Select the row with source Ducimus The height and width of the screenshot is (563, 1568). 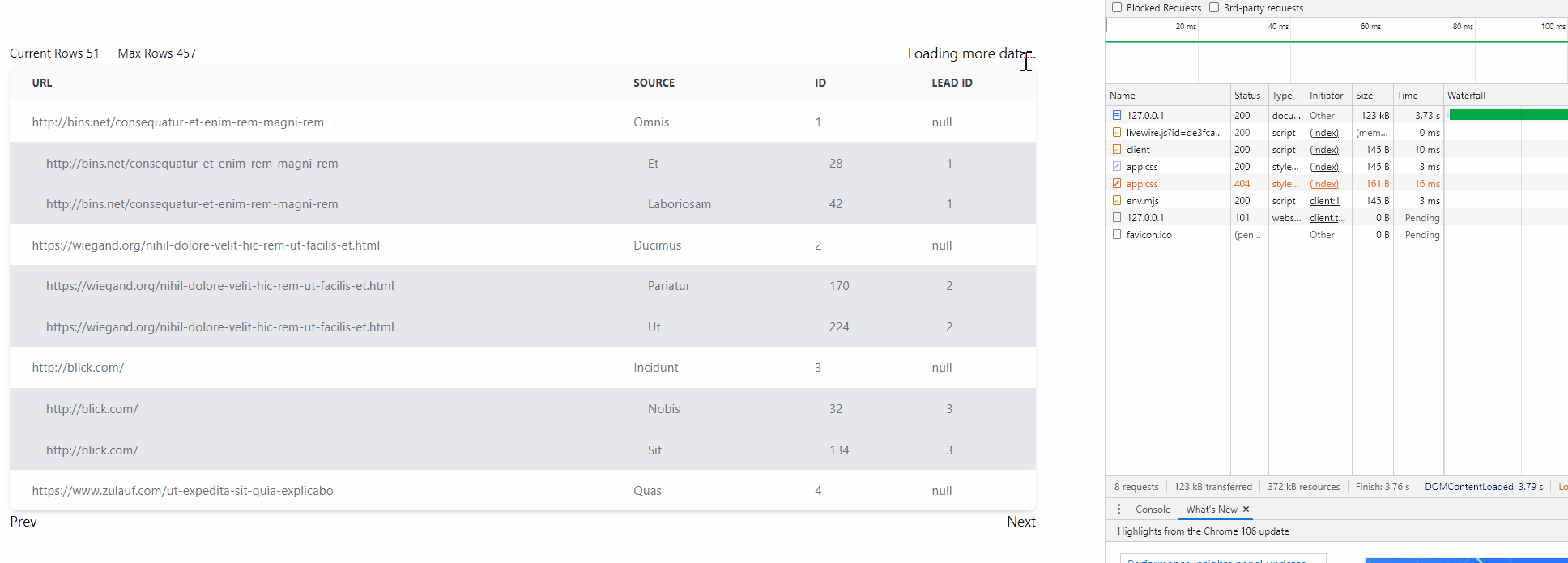pyautogui.click(x=657, y=245)
